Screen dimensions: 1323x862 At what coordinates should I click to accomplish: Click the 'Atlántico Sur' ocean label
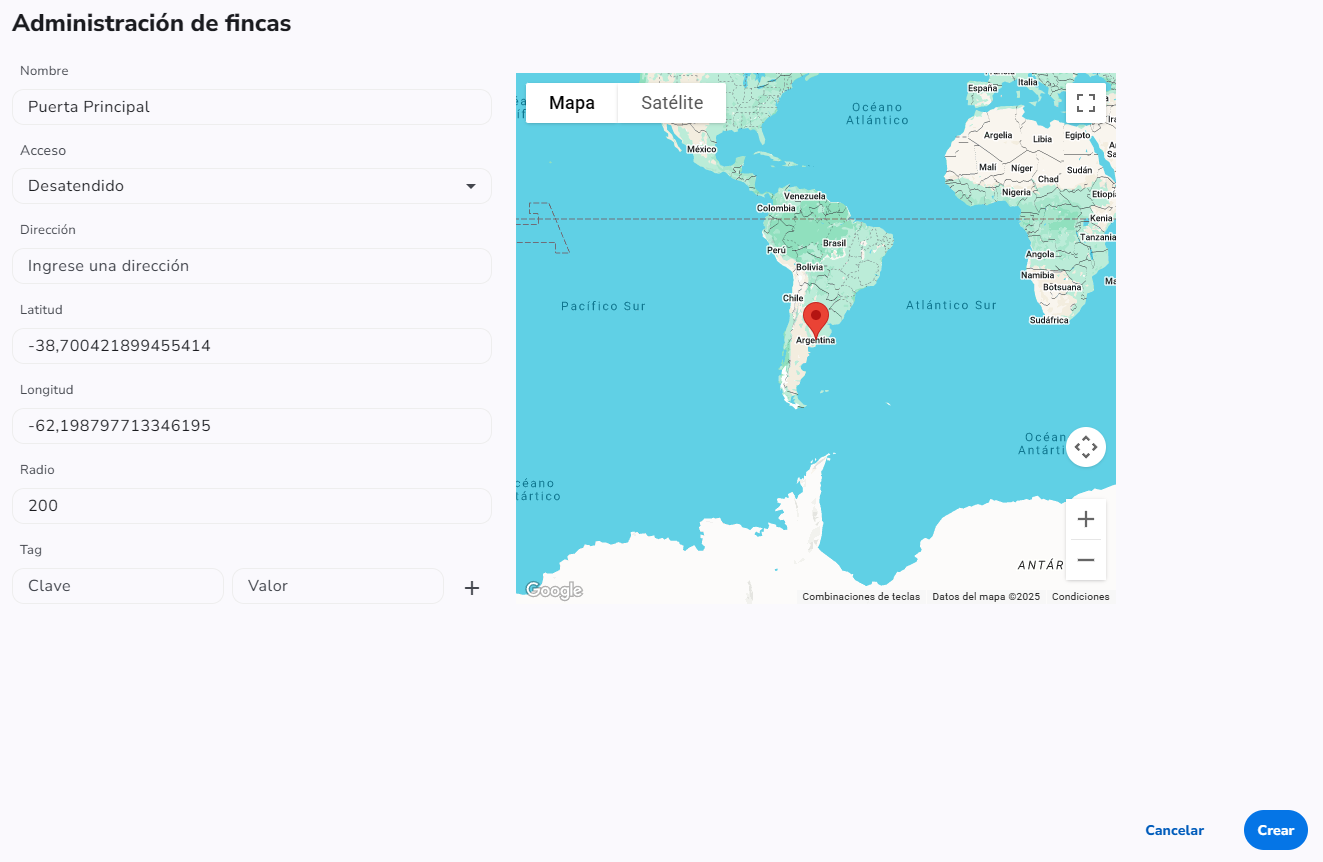[x=952, y=305]
